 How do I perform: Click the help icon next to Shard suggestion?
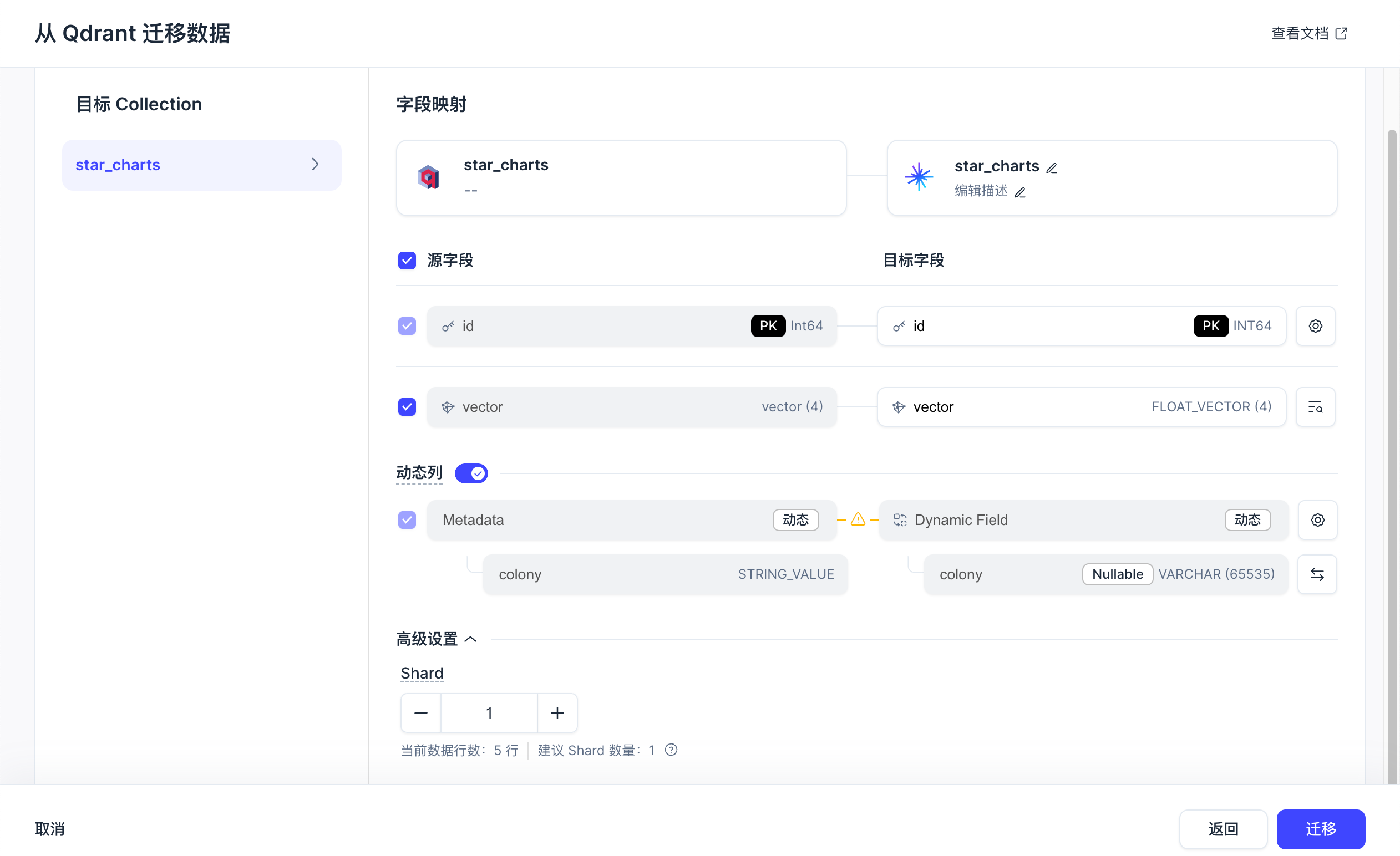click(x=671, y=750)
